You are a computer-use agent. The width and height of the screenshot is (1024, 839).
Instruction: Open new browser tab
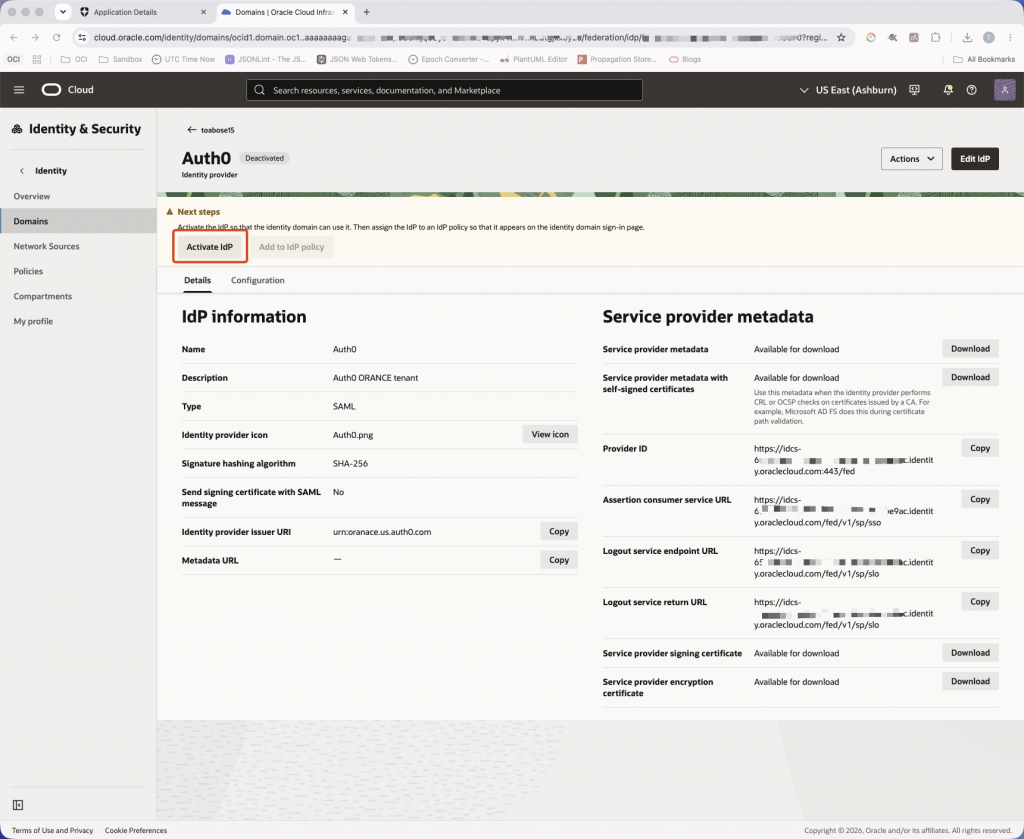[366, 12]
